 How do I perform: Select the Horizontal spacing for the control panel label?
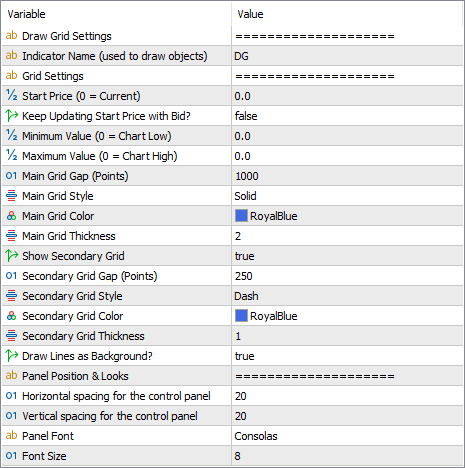click(116, 396)
